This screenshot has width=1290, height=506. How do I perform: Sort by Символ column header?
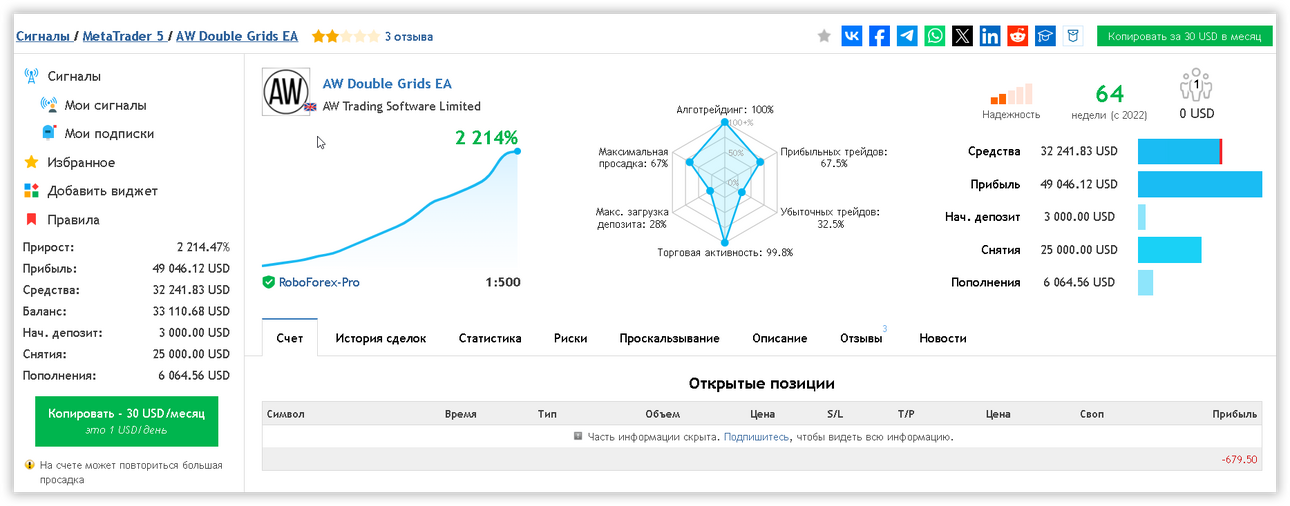tap(285, 414)
